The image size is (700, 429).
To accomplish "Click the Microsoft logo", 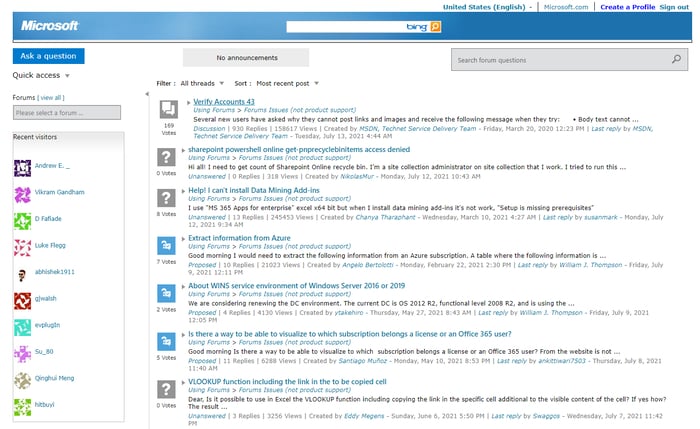I will point(50,26).
